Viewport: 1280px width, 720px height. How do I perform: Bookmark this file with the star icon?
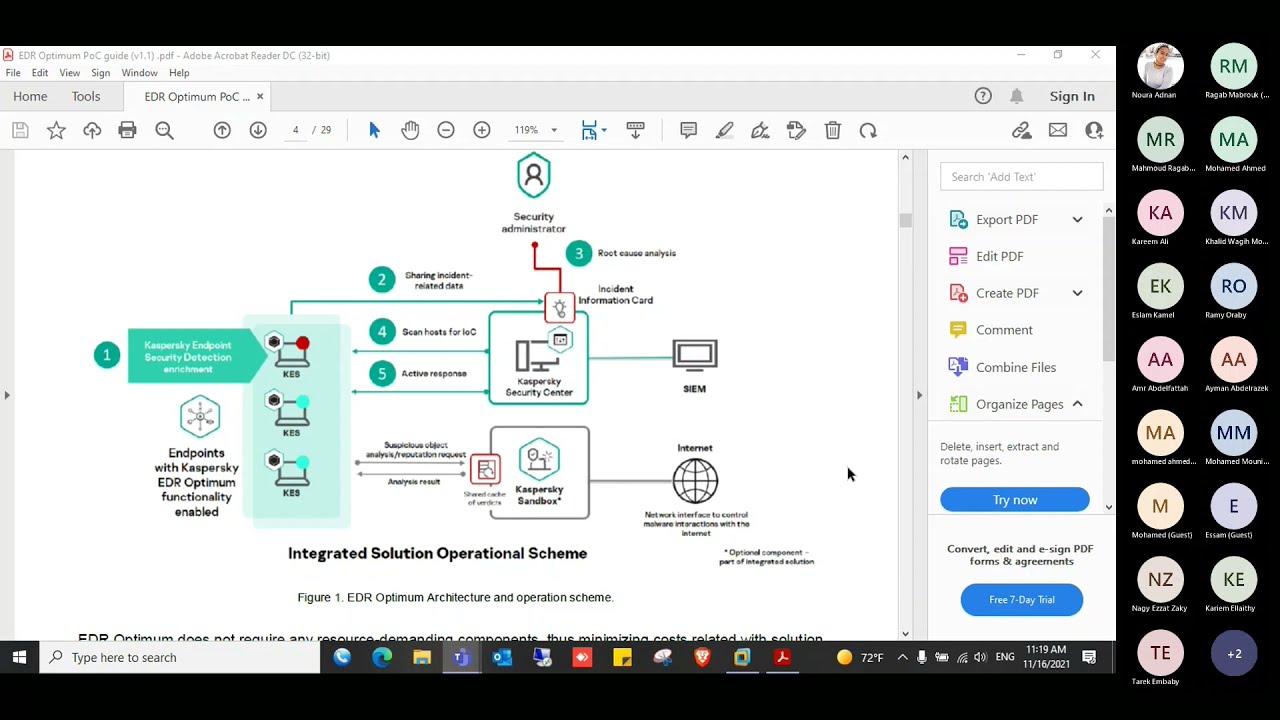[56, 130]
